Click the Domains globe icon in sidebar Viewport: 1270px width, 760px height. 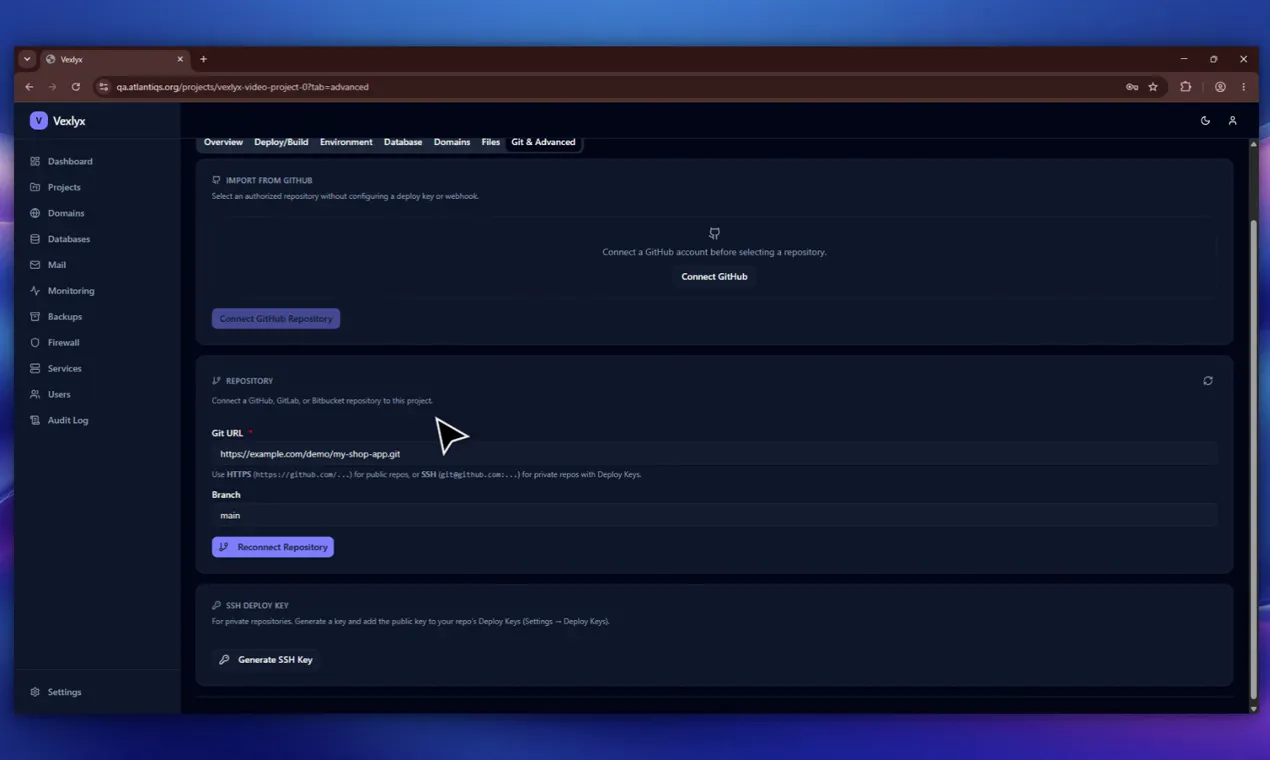click(35, 213)
